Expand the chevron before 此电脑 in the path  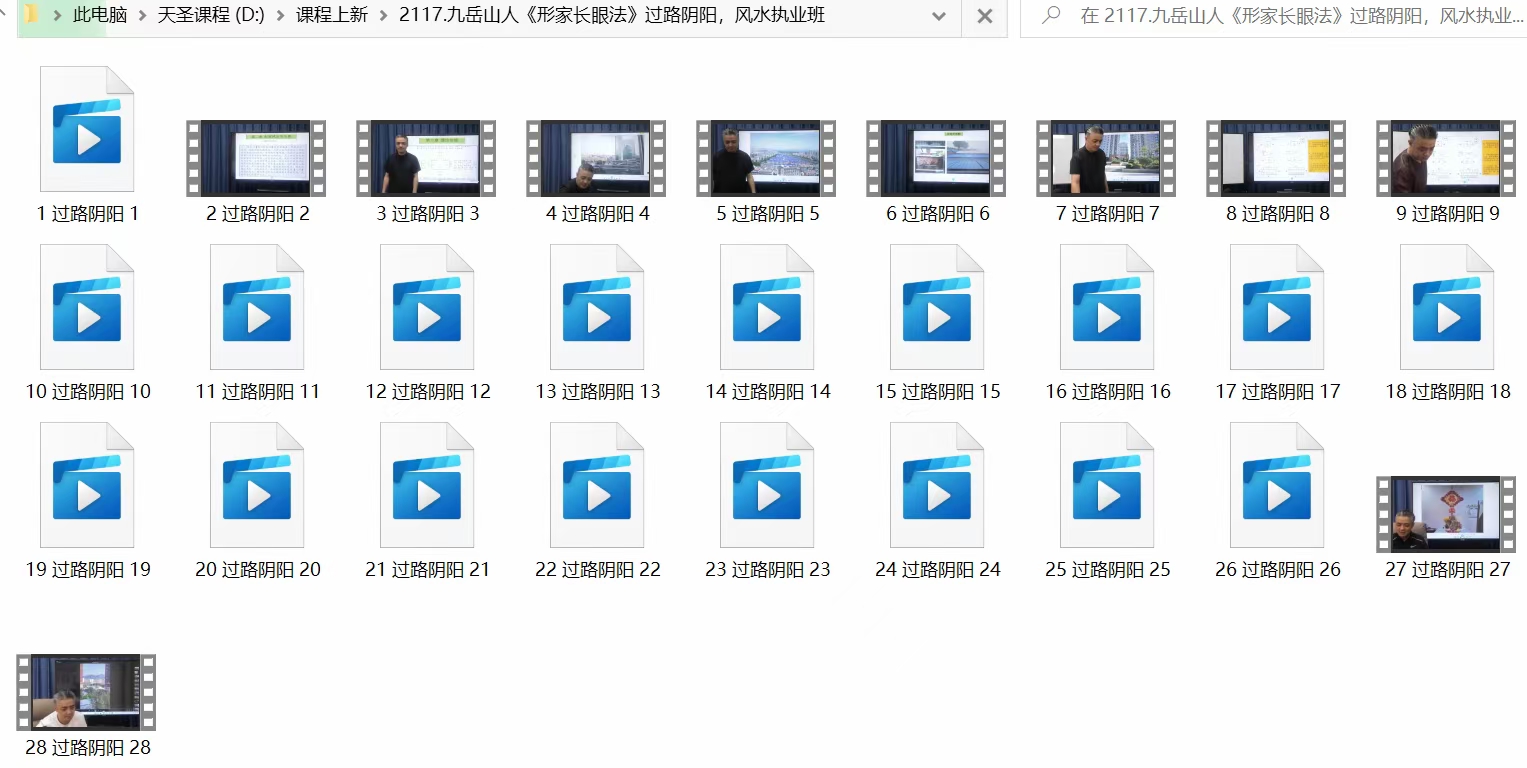pyautogui.click(x=57, y=16)
